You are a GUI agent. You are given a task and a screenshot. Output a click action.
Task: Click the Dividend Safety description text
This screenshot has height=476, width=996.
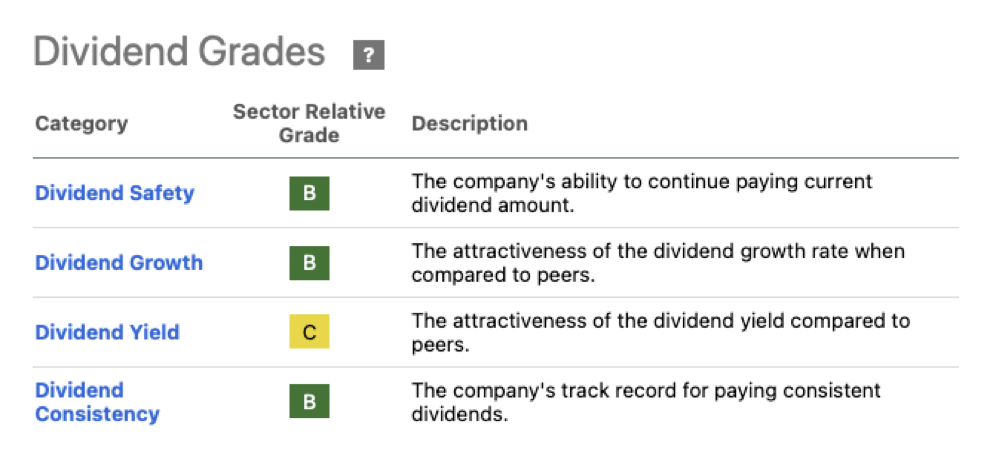coord(642,193)
